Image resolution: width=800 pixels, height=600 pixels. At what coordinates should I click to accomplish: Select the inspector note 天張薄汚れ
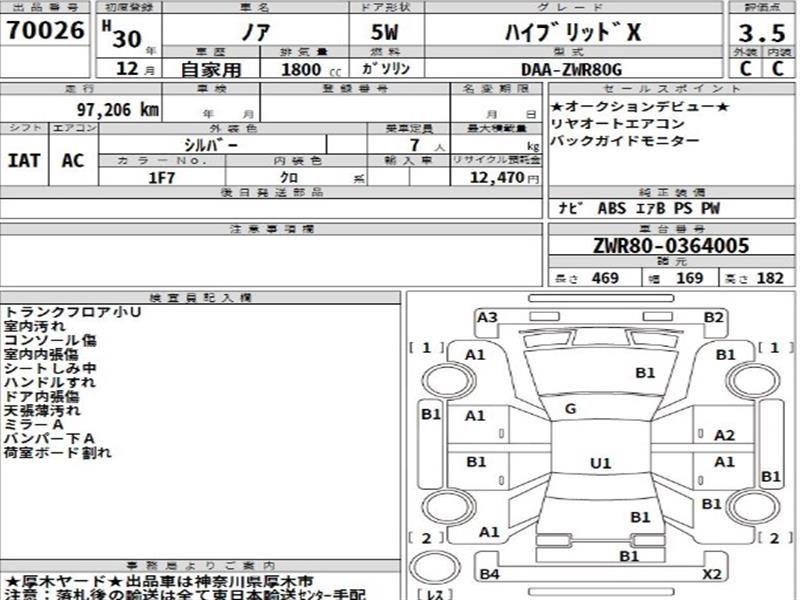[x=42, y=410]
